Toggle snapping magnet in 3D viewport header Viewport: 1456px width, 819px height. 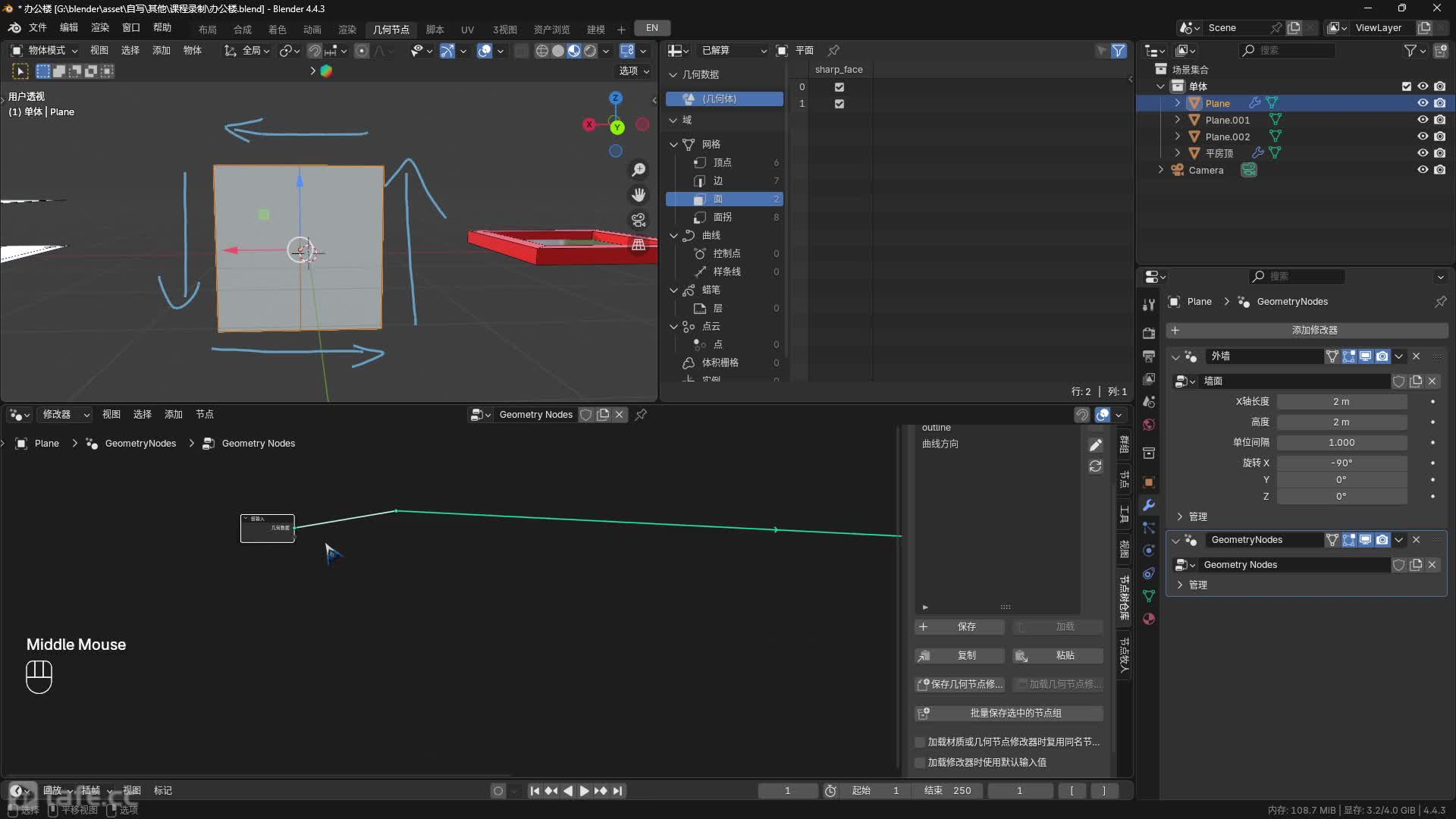314,51
